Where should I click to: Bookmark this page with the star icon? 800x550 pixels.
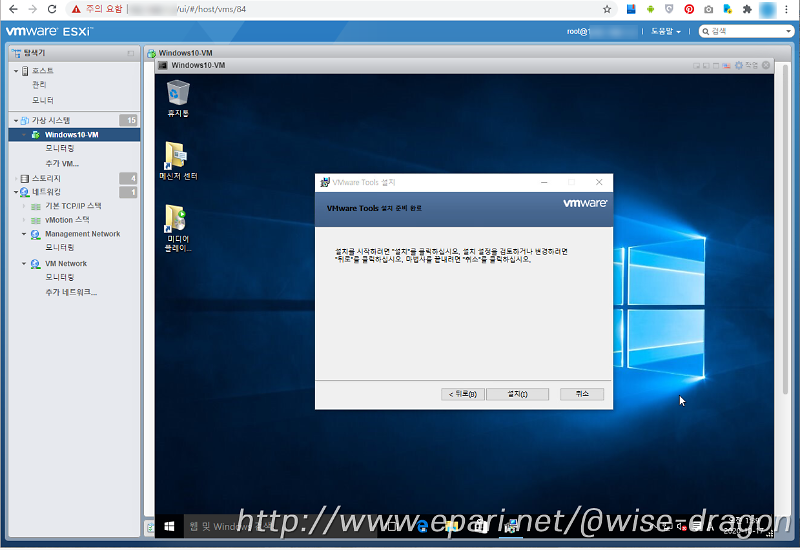[x=607, y=9]
